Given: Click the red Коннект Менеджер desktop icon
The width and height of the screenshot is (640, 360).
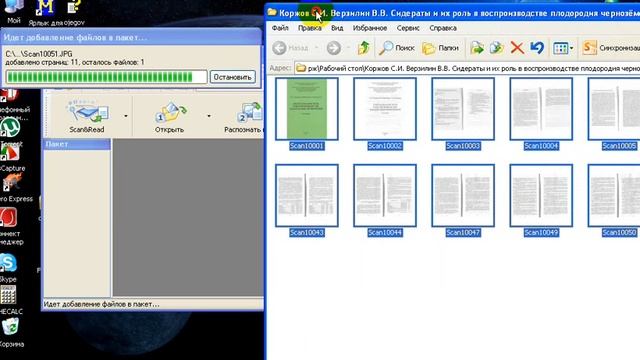Looking at the screenshot, I should 8,218.
